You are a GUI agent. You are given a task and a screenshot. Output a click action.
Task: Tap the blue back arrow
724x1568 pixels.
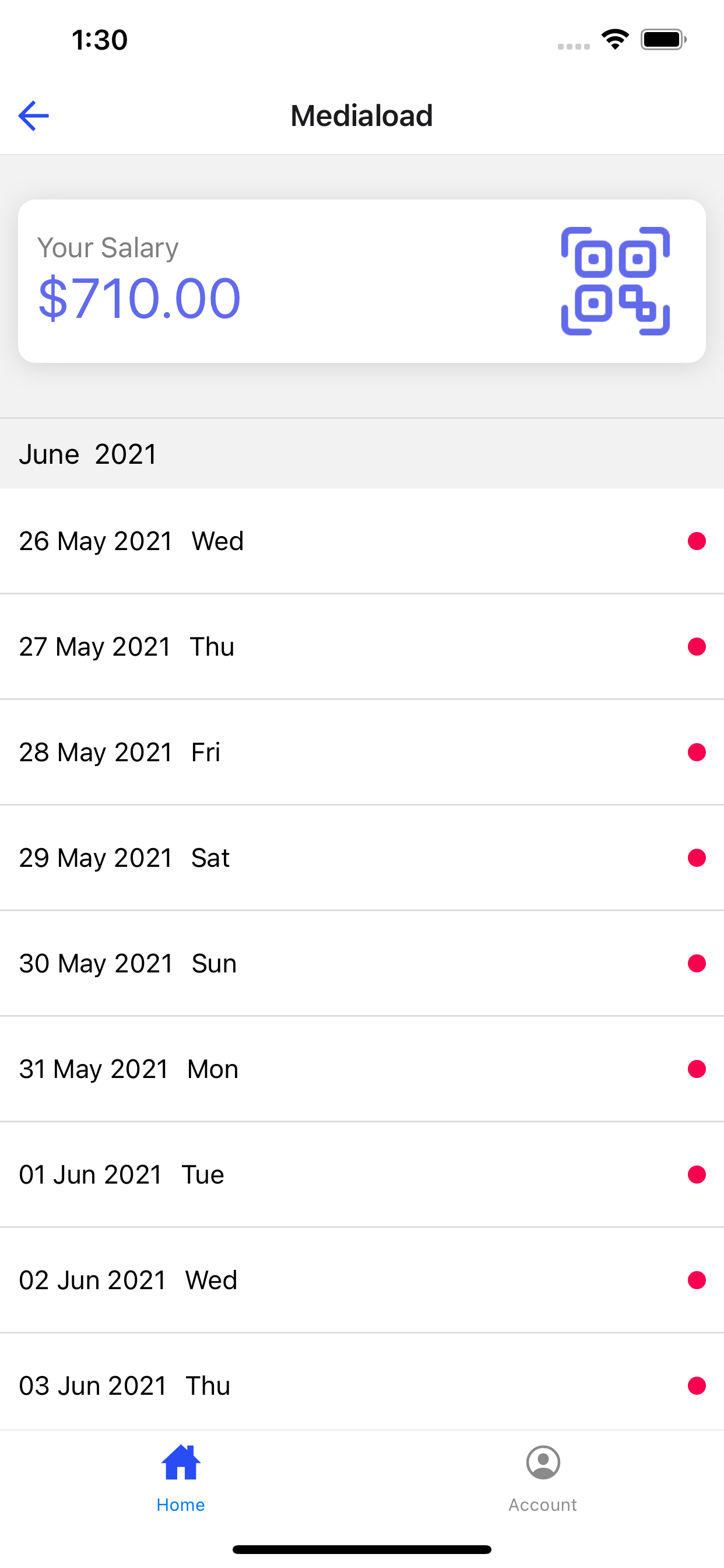pos(33,116)
